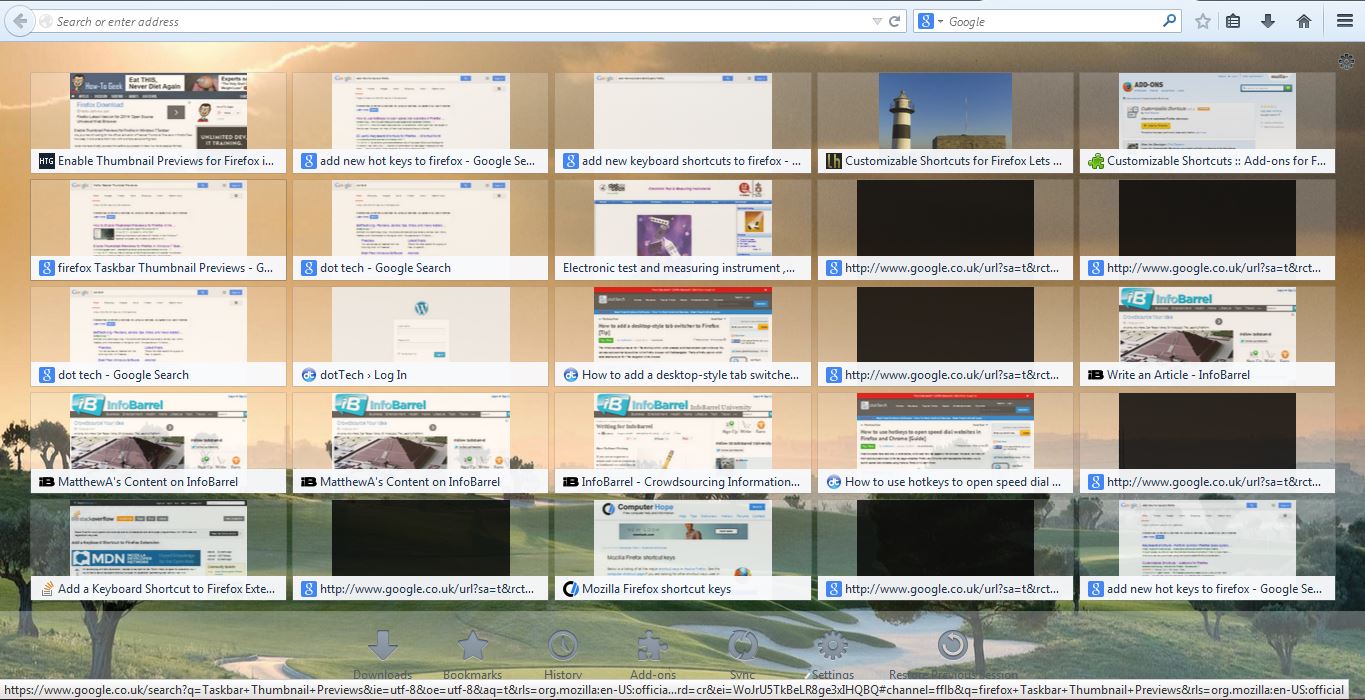Open the Google search engine dropdown
1365x700 pixels.
click(x=929, y=21)
